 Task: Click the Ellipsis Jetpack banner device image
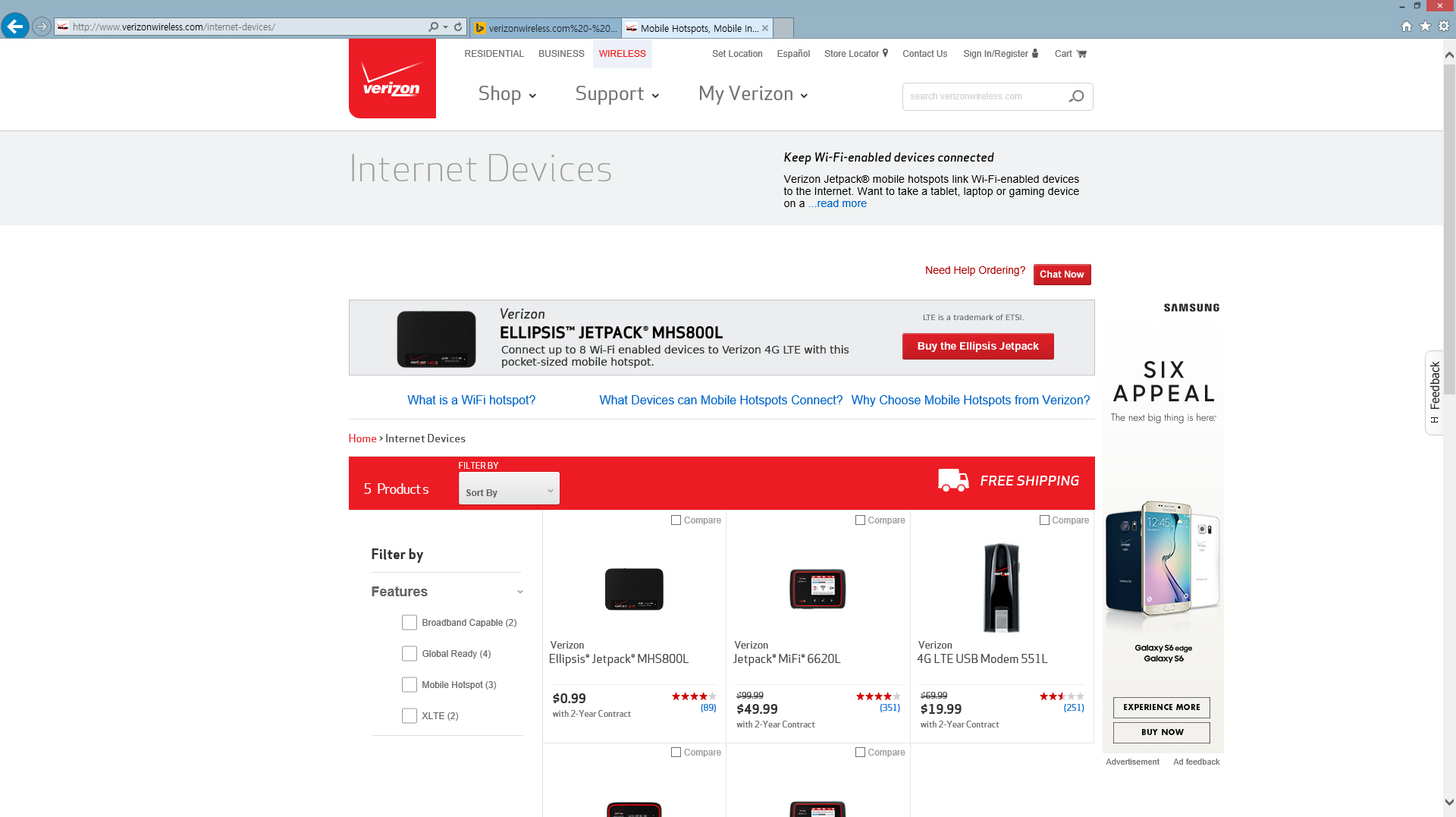[437, 339]
